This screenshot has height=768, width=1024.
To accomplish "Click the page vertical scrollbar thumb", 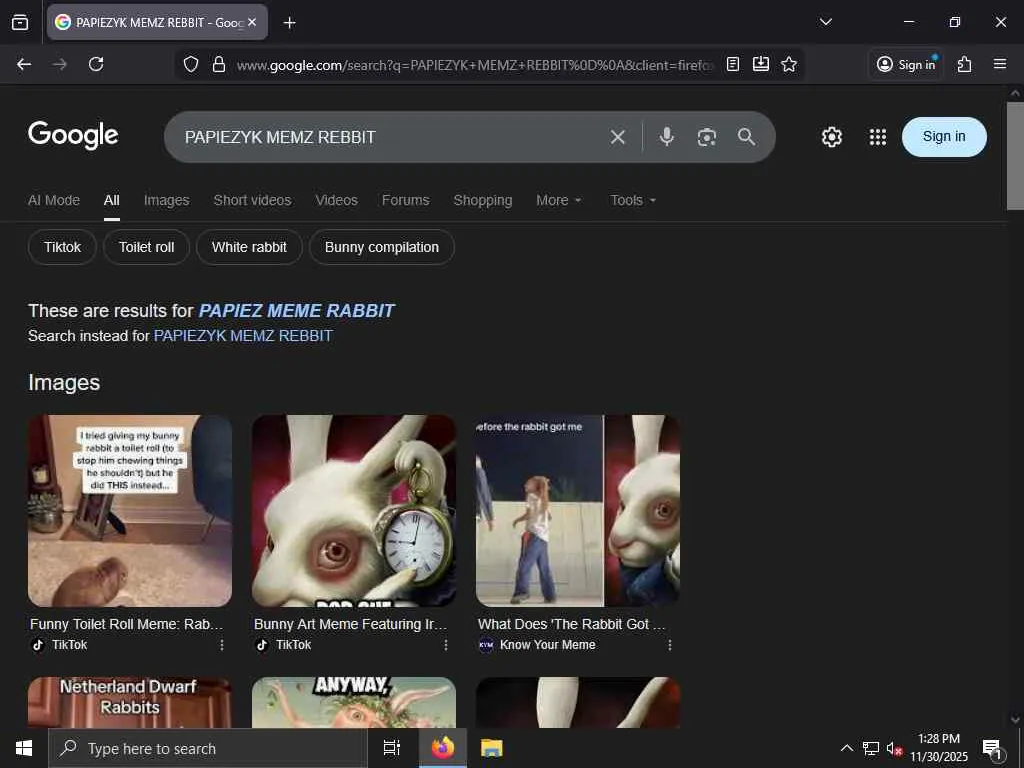I will 1015,155.
